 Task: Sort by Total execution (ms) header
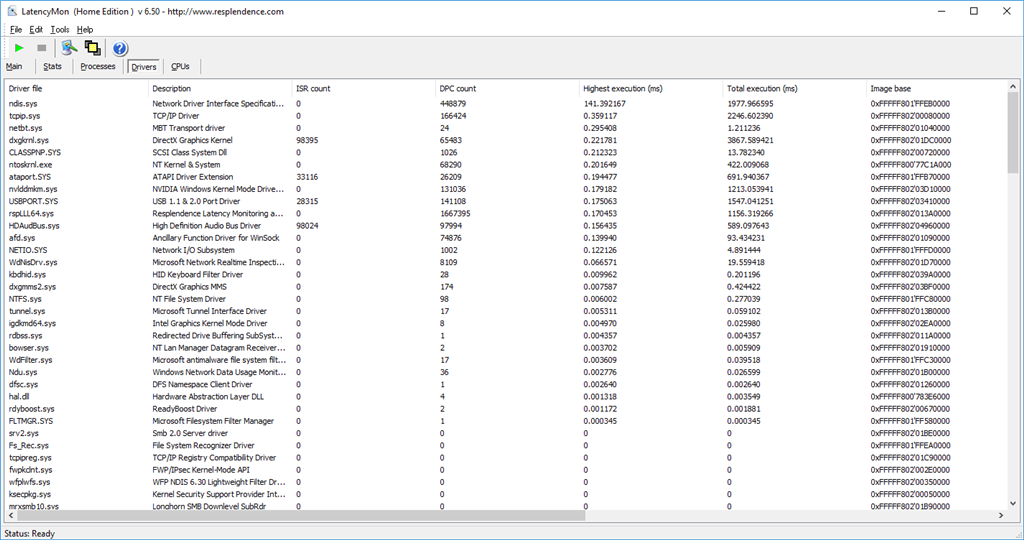(x=795, y=88)
